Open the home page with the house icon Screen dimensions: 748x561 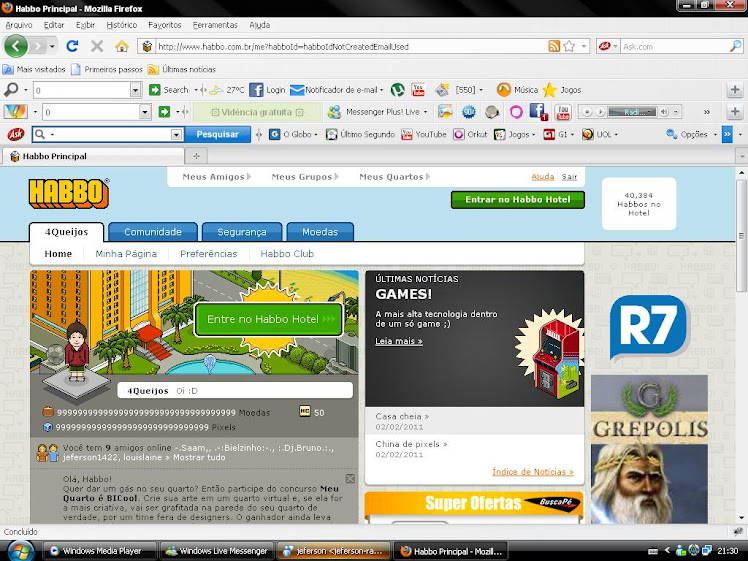(122, 46)
